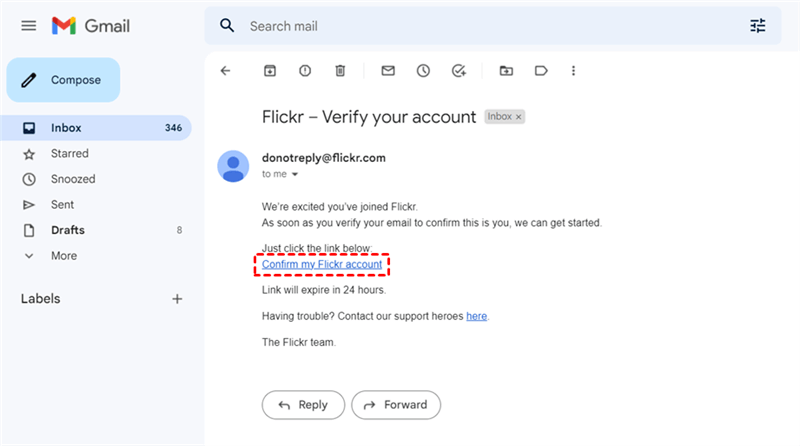The width and height of the screenshot is (800, 446).
Task: Click the back arrow to return to inbox
Action: tap(225, 71)
